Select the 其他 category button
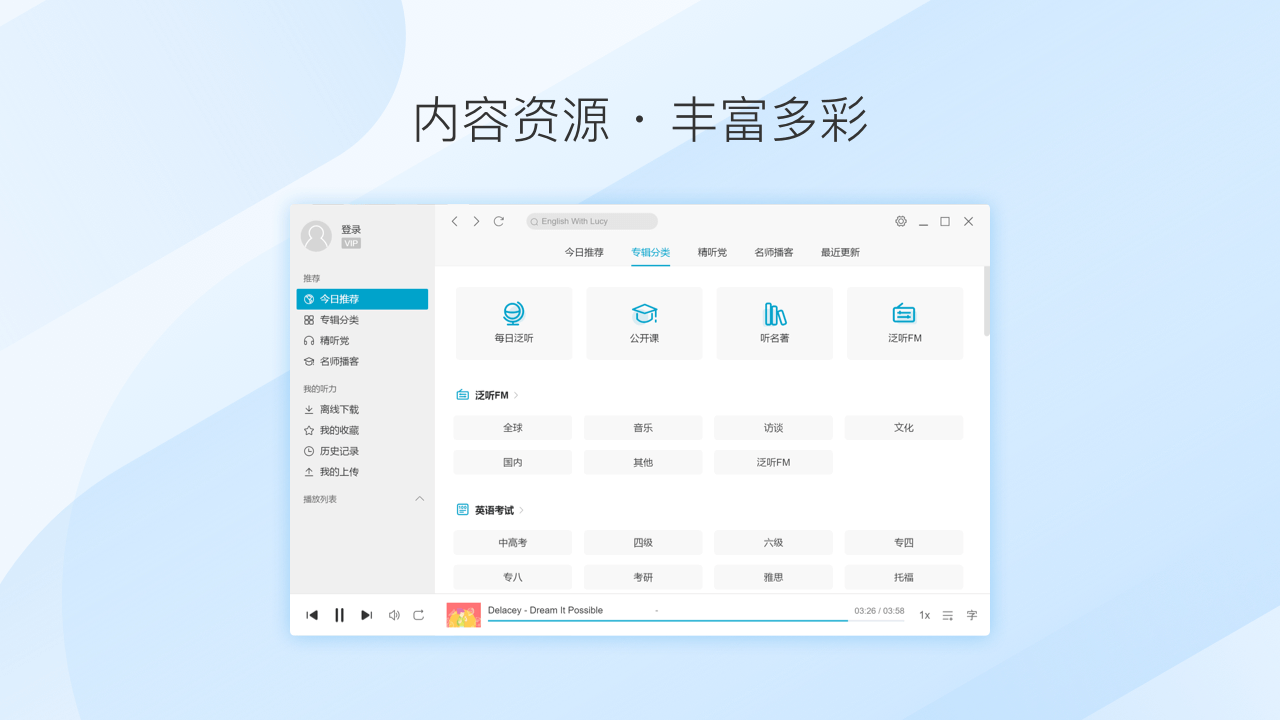Image resolution: width=1280 pixels, height=720 pixels. coord(643,463)
